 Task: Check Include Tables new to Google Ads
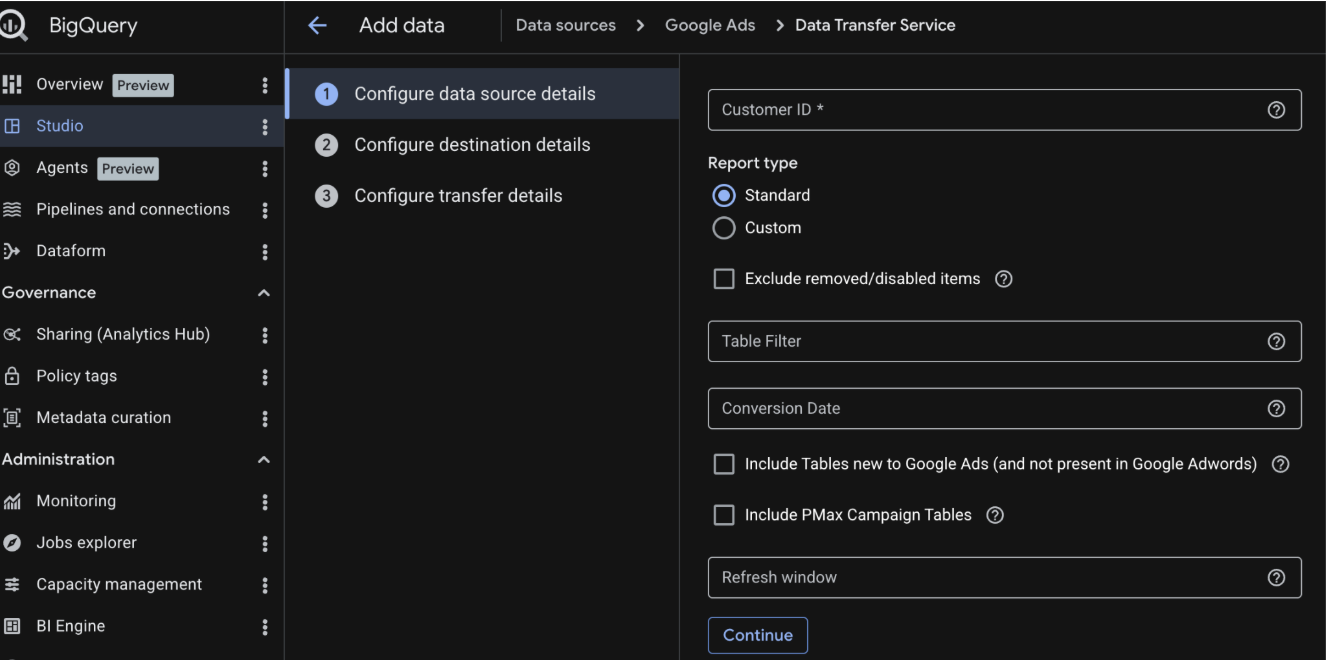pos(724,464)
